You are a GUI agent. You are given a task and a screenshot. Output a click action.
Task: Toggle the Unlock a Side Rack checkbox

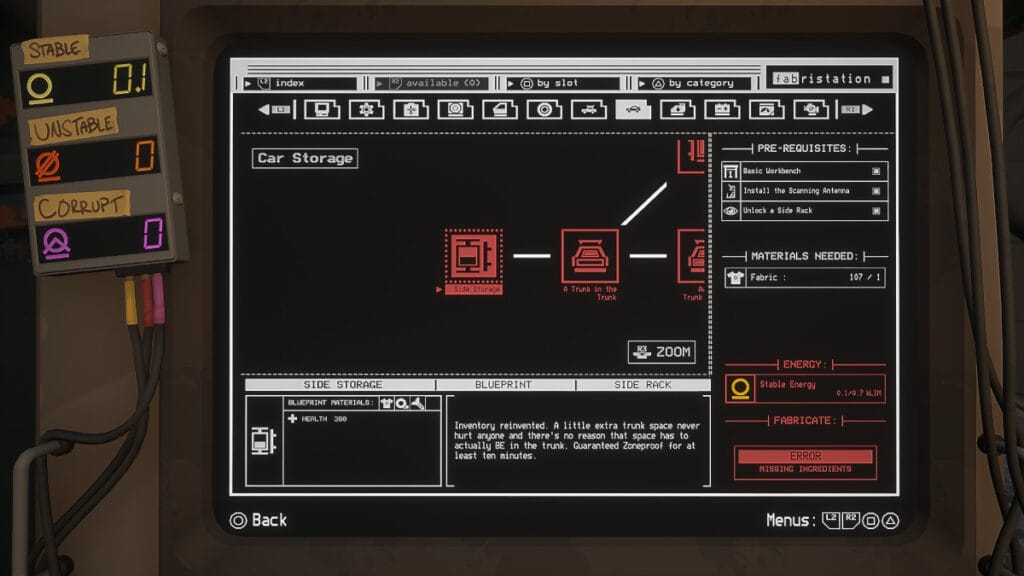(x=876, y=210)
